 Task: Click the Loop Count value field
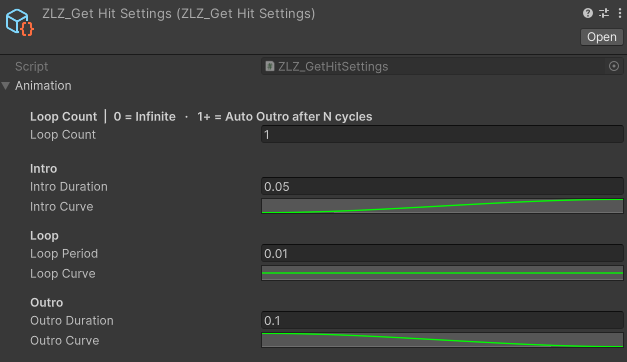[442, 134]
